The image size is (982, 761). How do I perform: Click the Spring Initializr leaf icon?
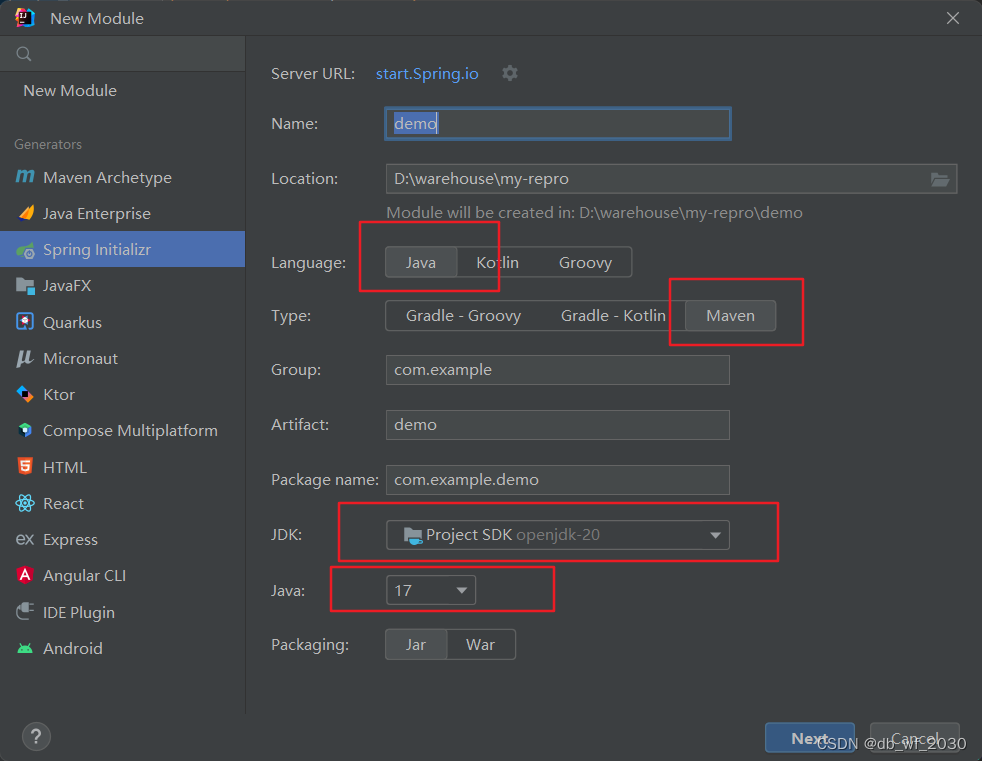coord(25,250)
